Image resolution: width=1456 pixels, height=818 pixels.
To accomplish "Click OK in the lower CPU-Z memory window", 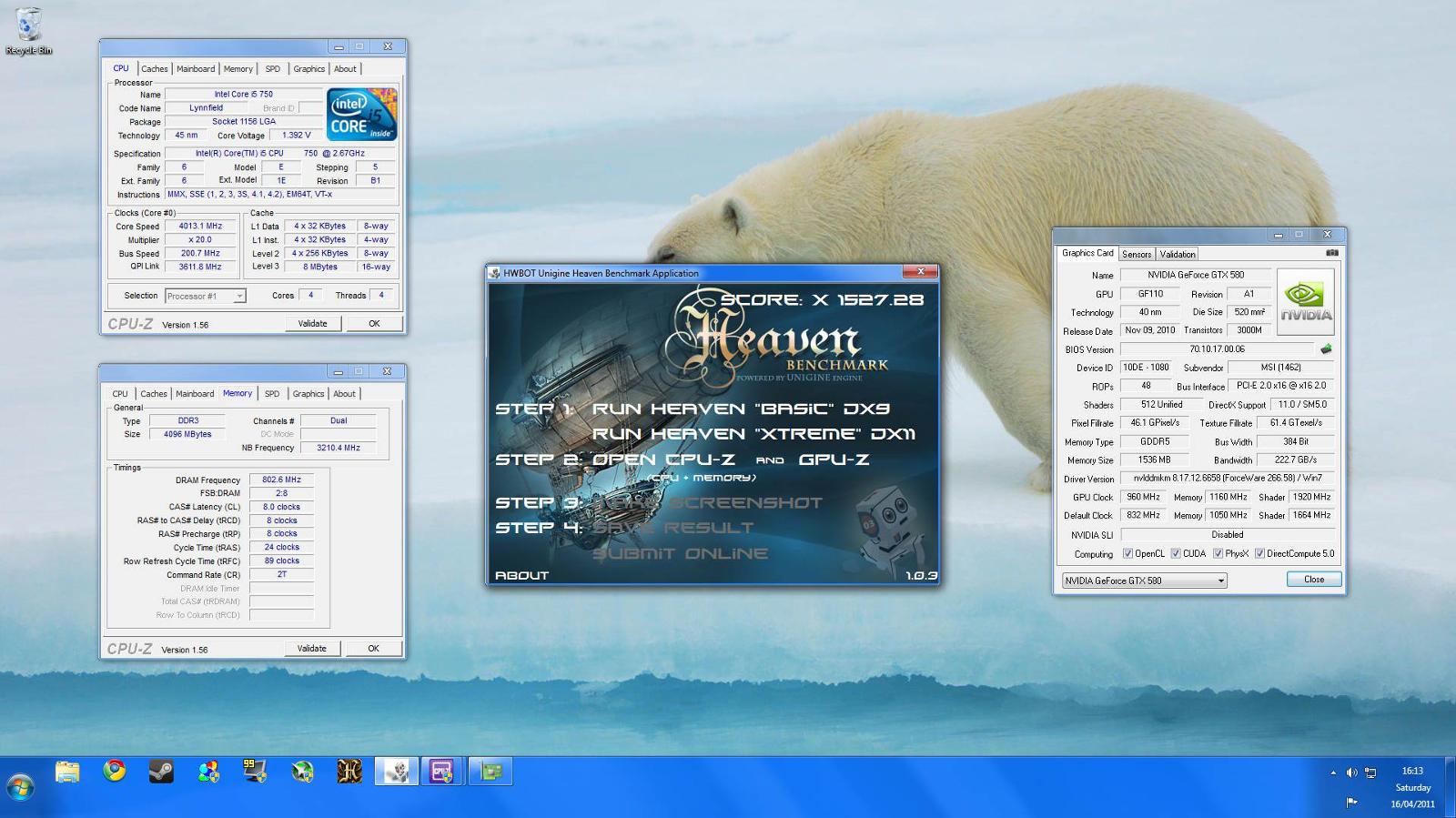I will coord(373,649).
